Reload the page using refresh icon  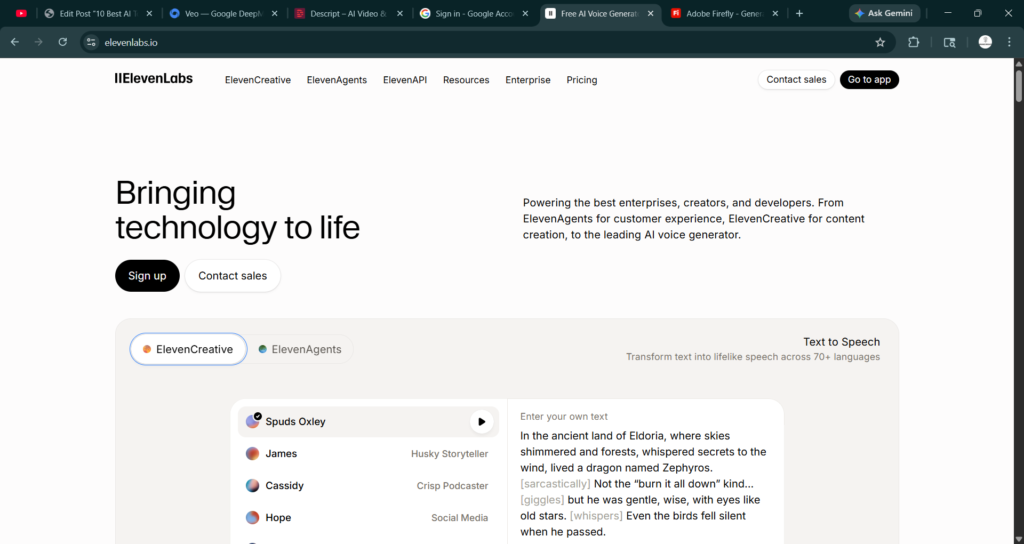tap(62, 42)
